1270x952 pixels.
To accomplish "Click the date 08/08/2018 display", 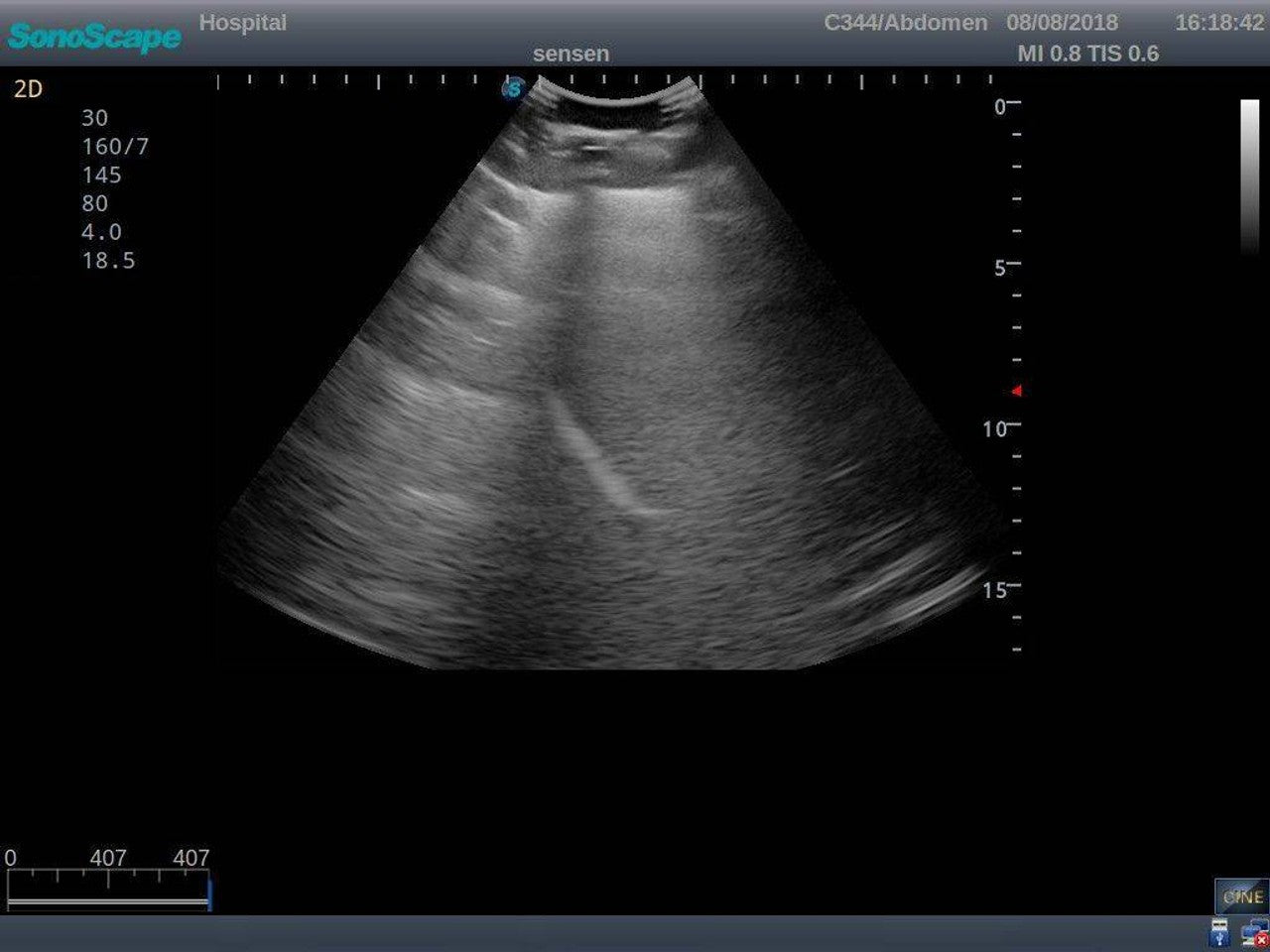I will pos(1062,23).
